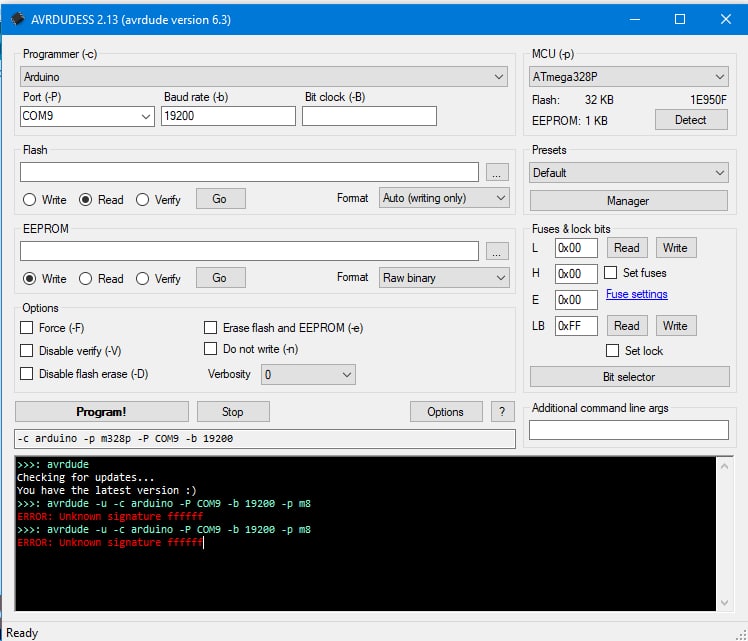Image resolution: width=748 pixels, height=641 pixels.
Task: Enable the Force (-F) checkbox
Action: pos(27,328)
